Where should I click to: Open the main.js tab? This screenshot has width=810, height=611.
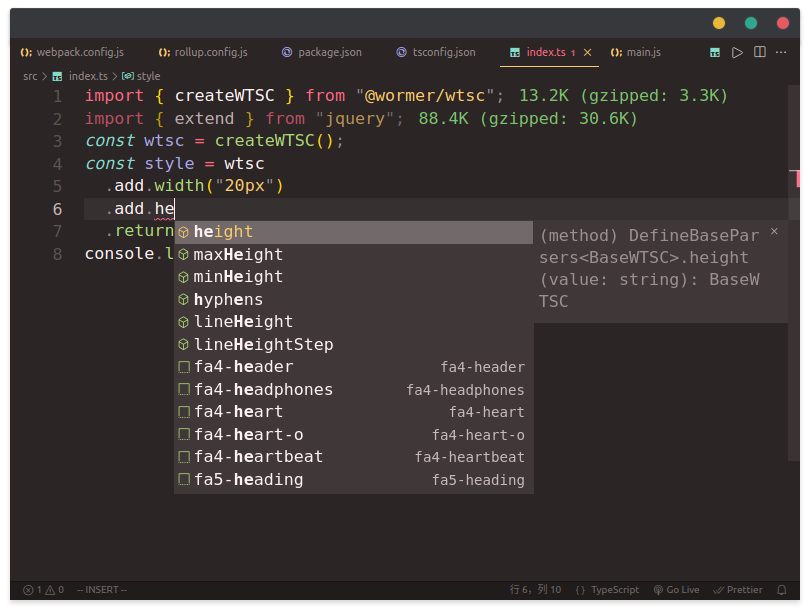635,52
